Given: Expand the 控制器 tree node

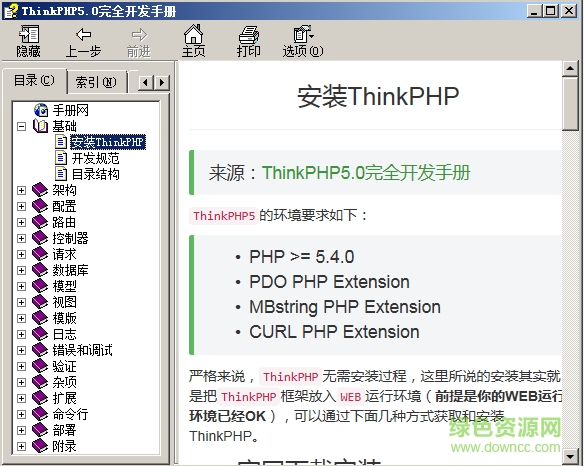Looking at the screenshot, I should tap(22, 238).
